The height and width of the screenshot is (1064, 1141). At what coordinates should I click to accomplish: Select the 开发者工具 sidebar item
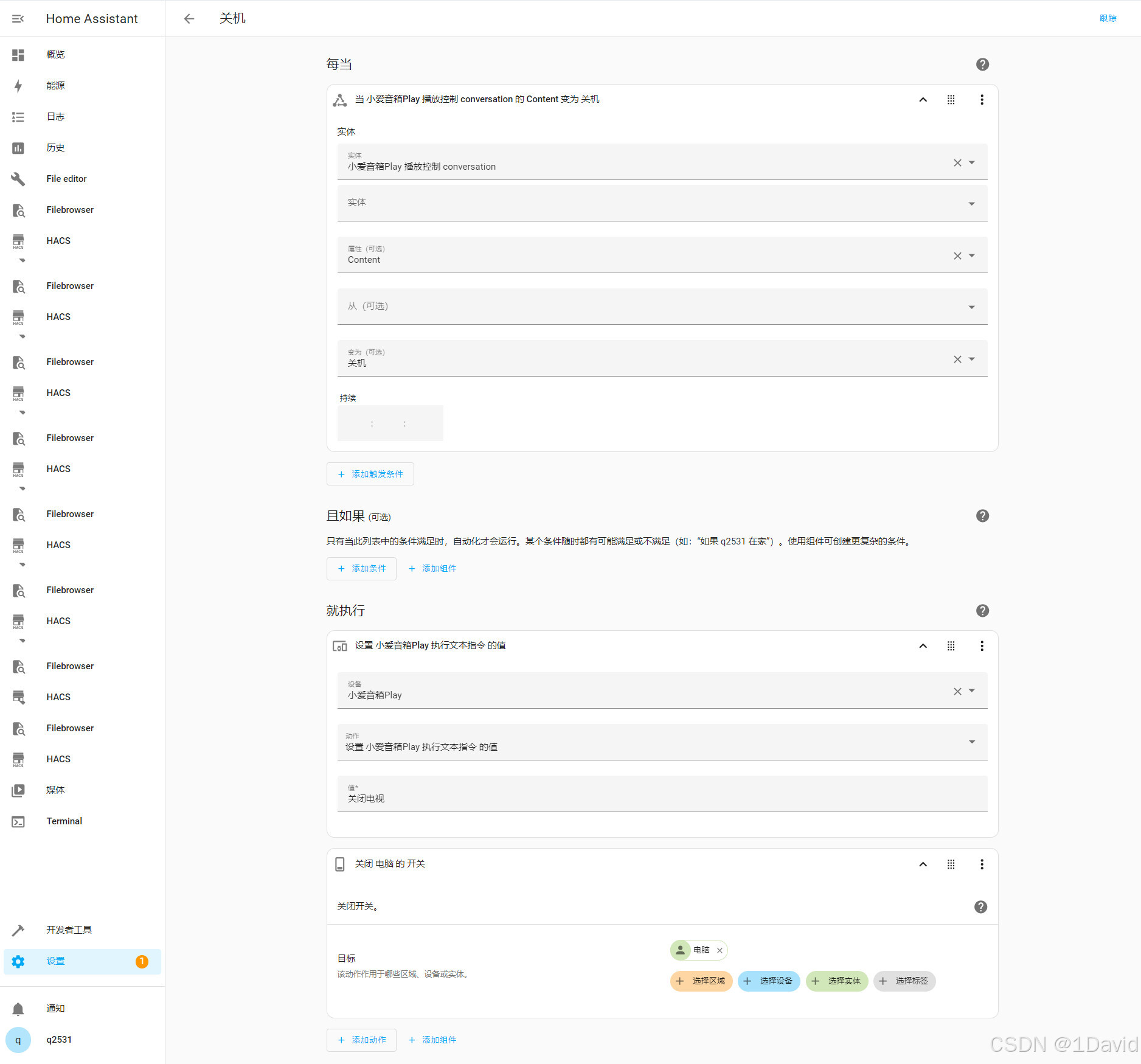coord(82,930)
